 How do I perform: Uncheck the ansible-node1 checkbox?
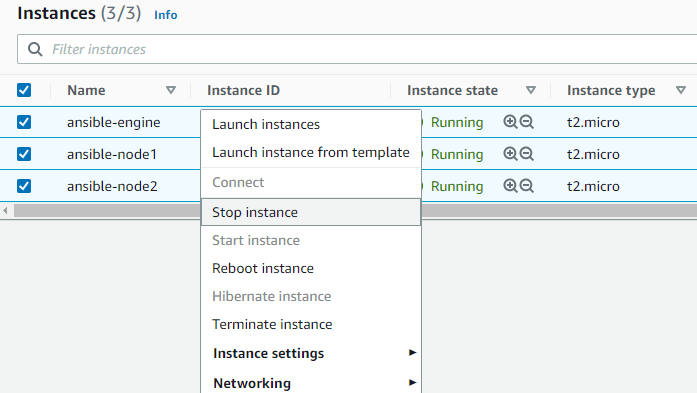(24, 154)
